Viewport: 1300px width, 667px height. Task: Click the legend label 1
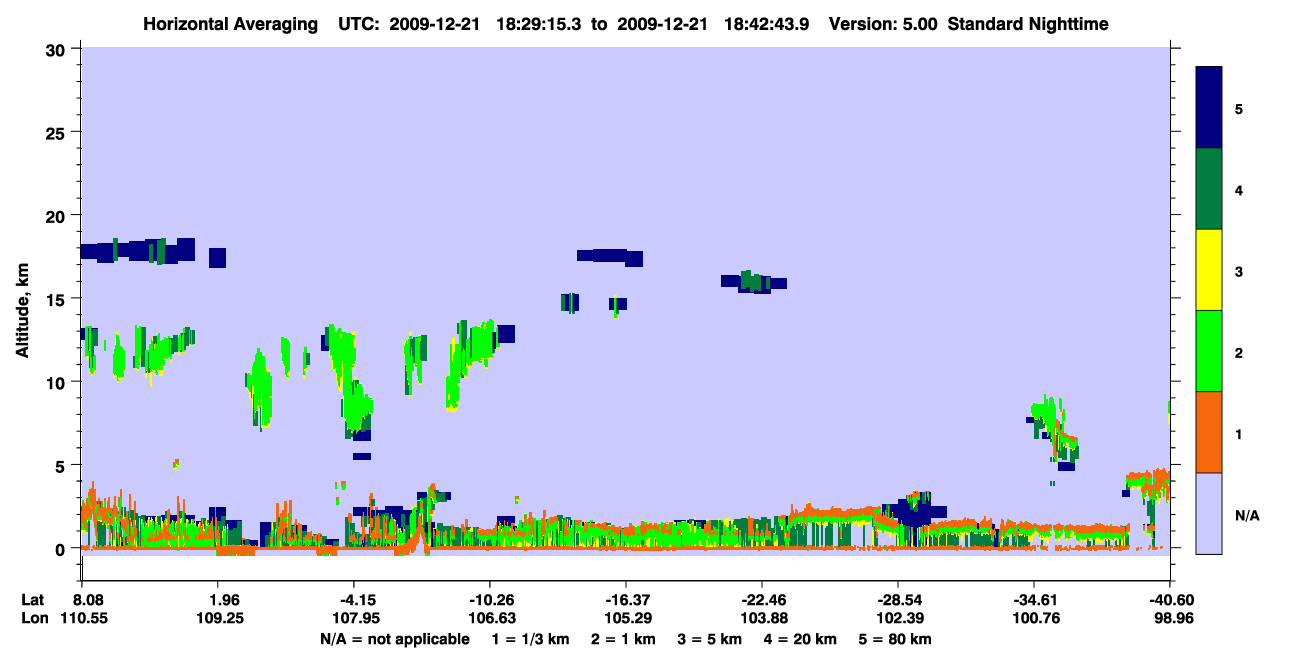[x=1239, y=433]
